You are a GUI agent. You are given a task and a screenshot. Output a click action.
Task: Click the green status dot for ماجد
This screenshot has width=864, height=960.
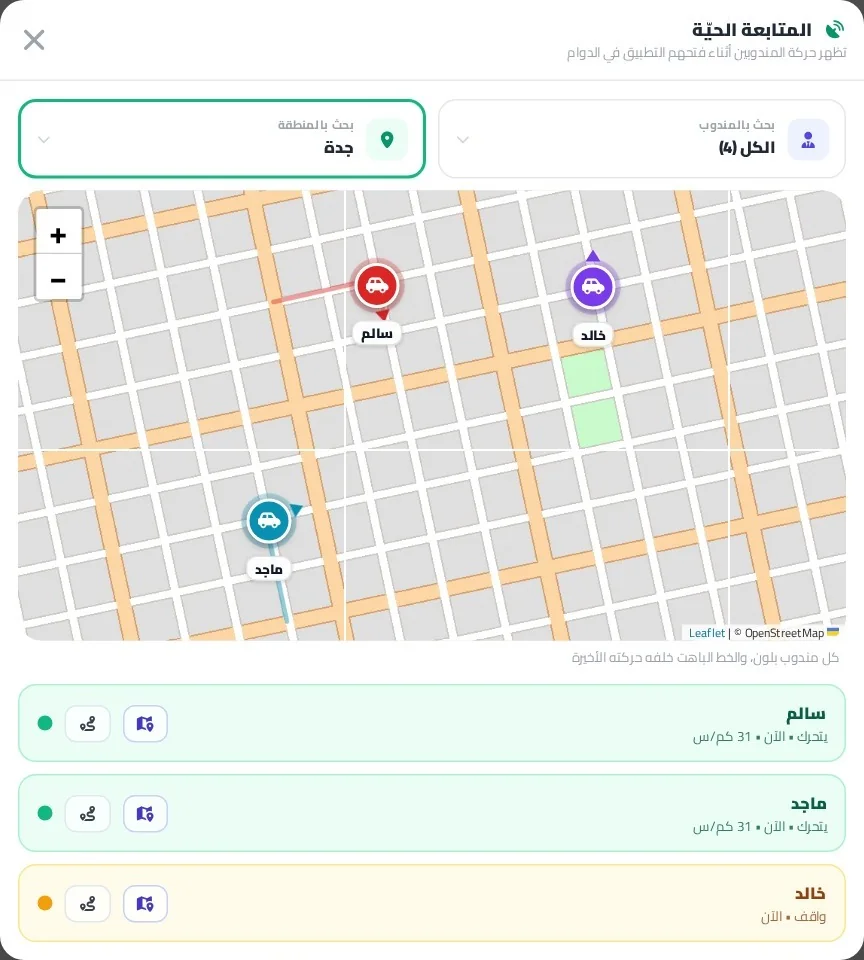pos(45,813)
